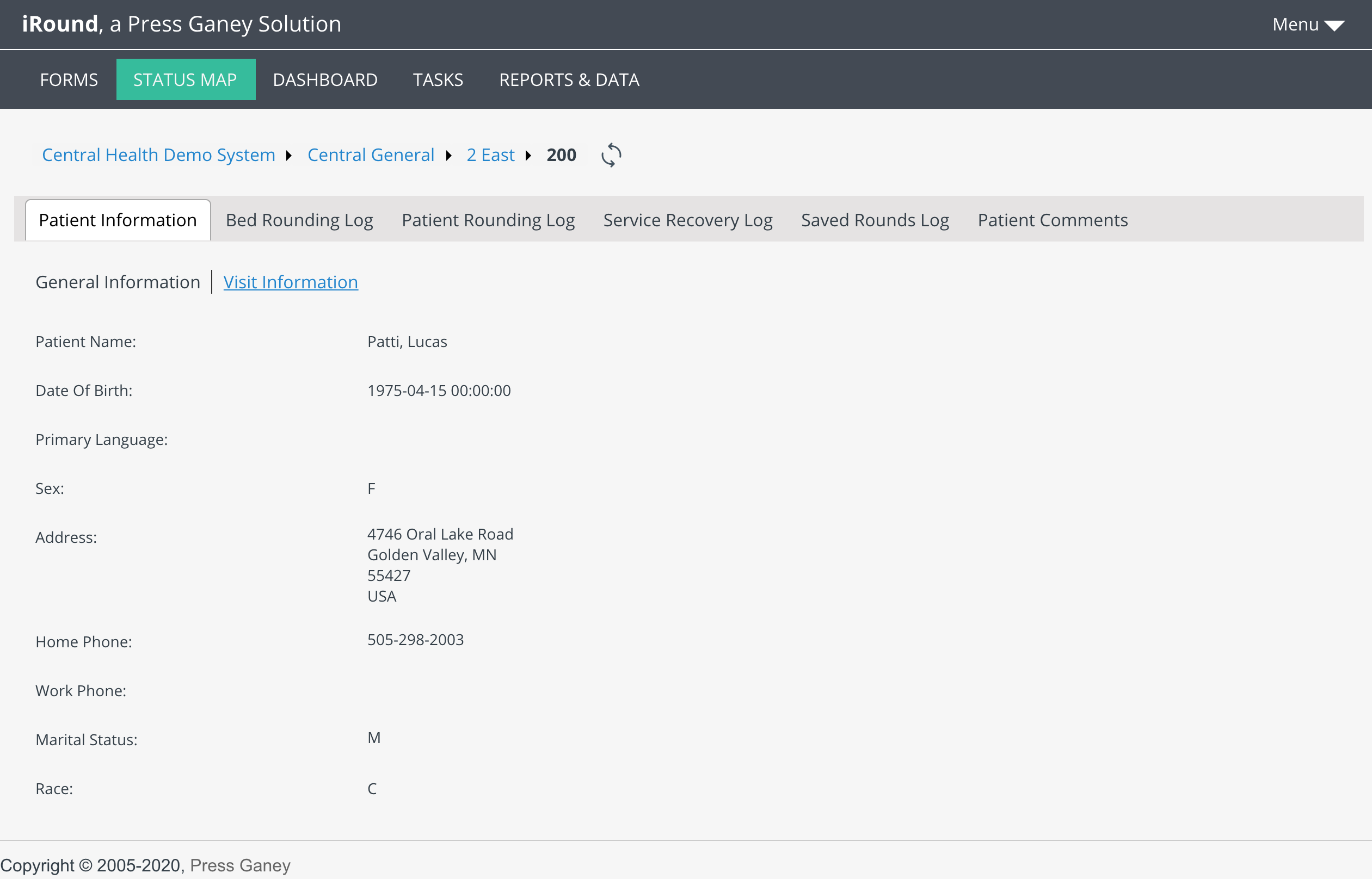Open the Bed Rounding Log tab
Screen dimensions: 1372x879
[299, 220]
